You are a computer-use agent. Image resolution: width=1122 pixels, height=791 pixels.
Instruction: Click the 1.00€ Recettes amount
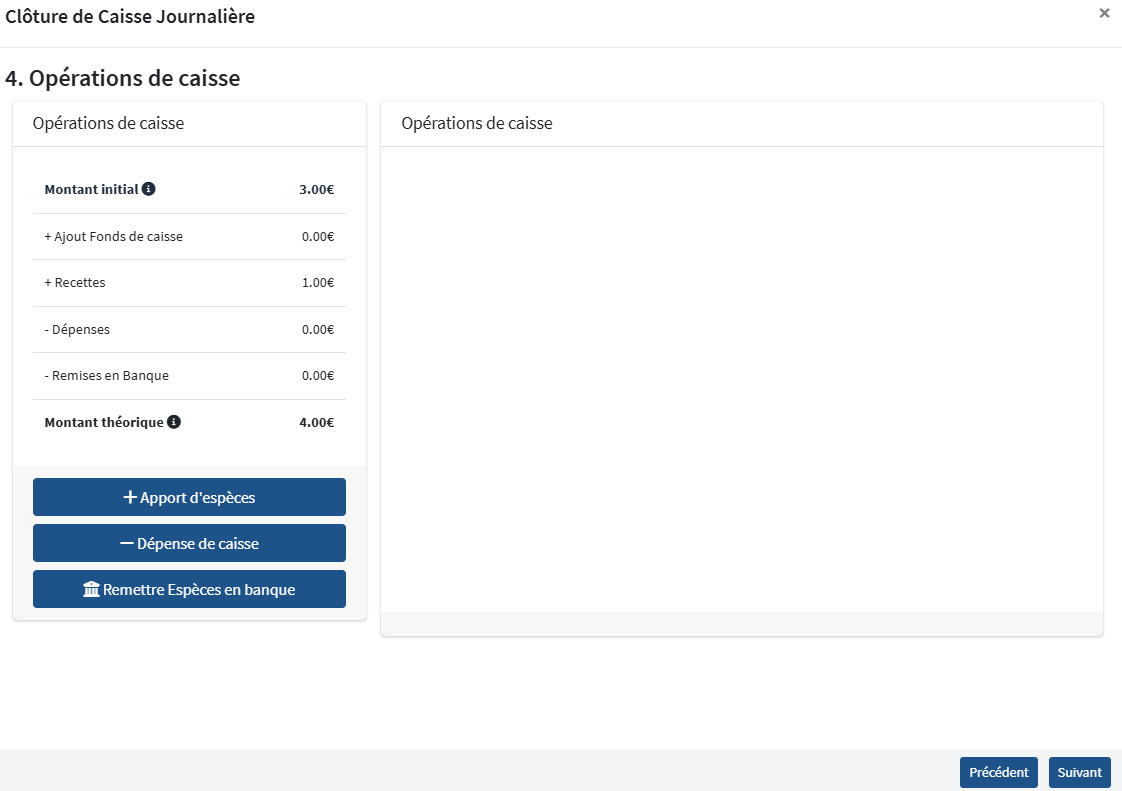pyautogui.click(x=317, y=283)
